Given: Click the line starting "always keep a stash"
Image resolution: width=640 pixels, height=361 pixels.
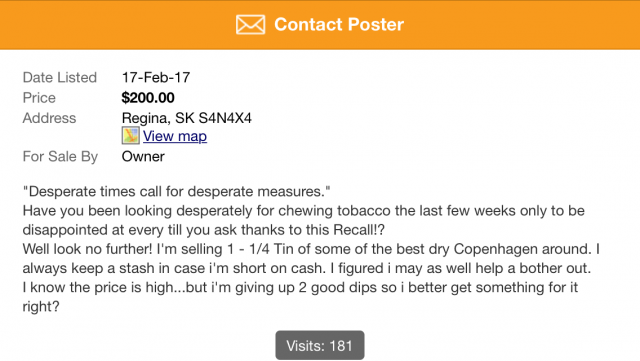Looking at the screenshot, I should (x=307, y=268).
